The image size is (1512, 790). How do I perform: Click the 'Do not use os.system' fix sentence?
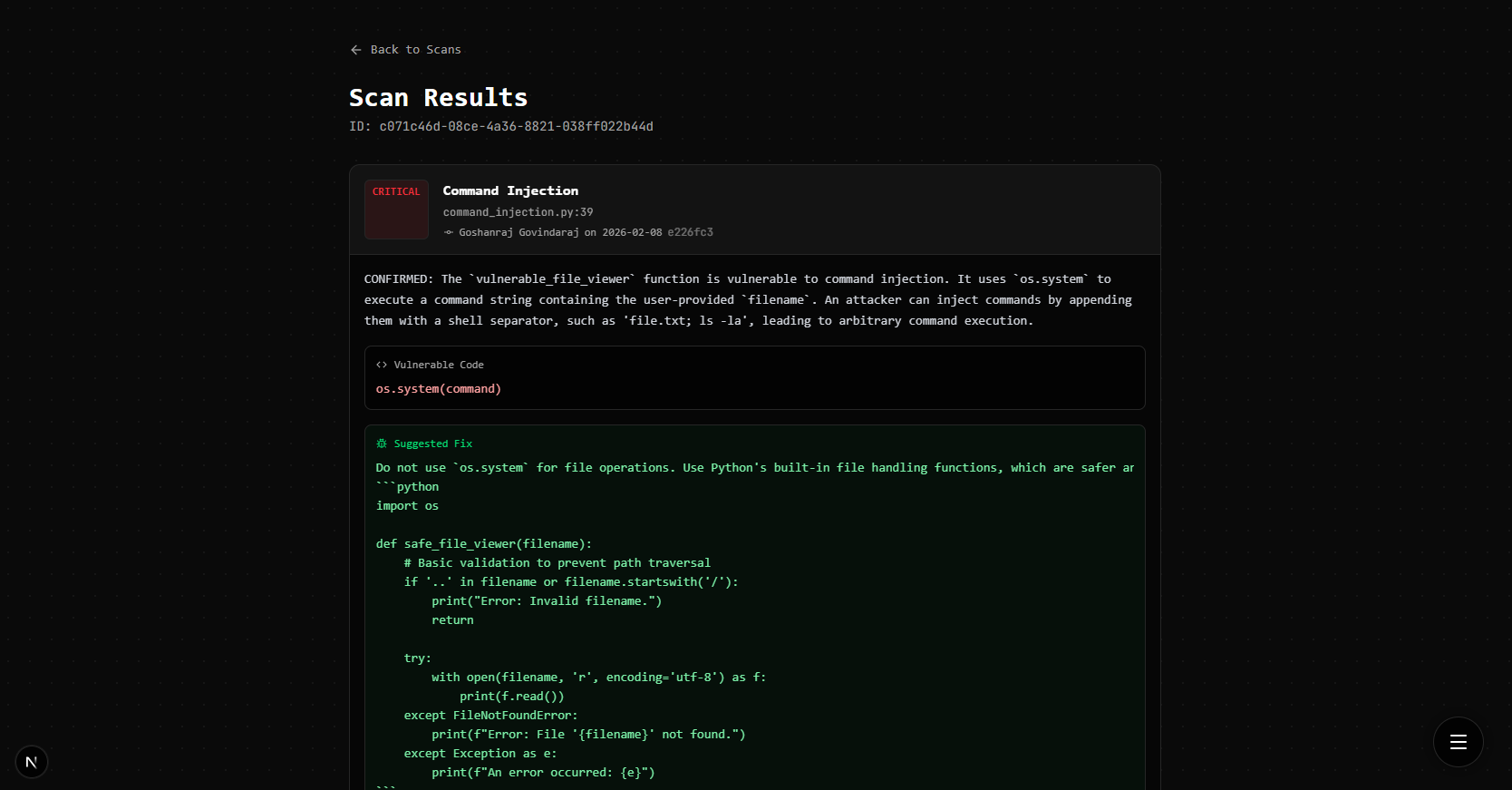(755, 468)
